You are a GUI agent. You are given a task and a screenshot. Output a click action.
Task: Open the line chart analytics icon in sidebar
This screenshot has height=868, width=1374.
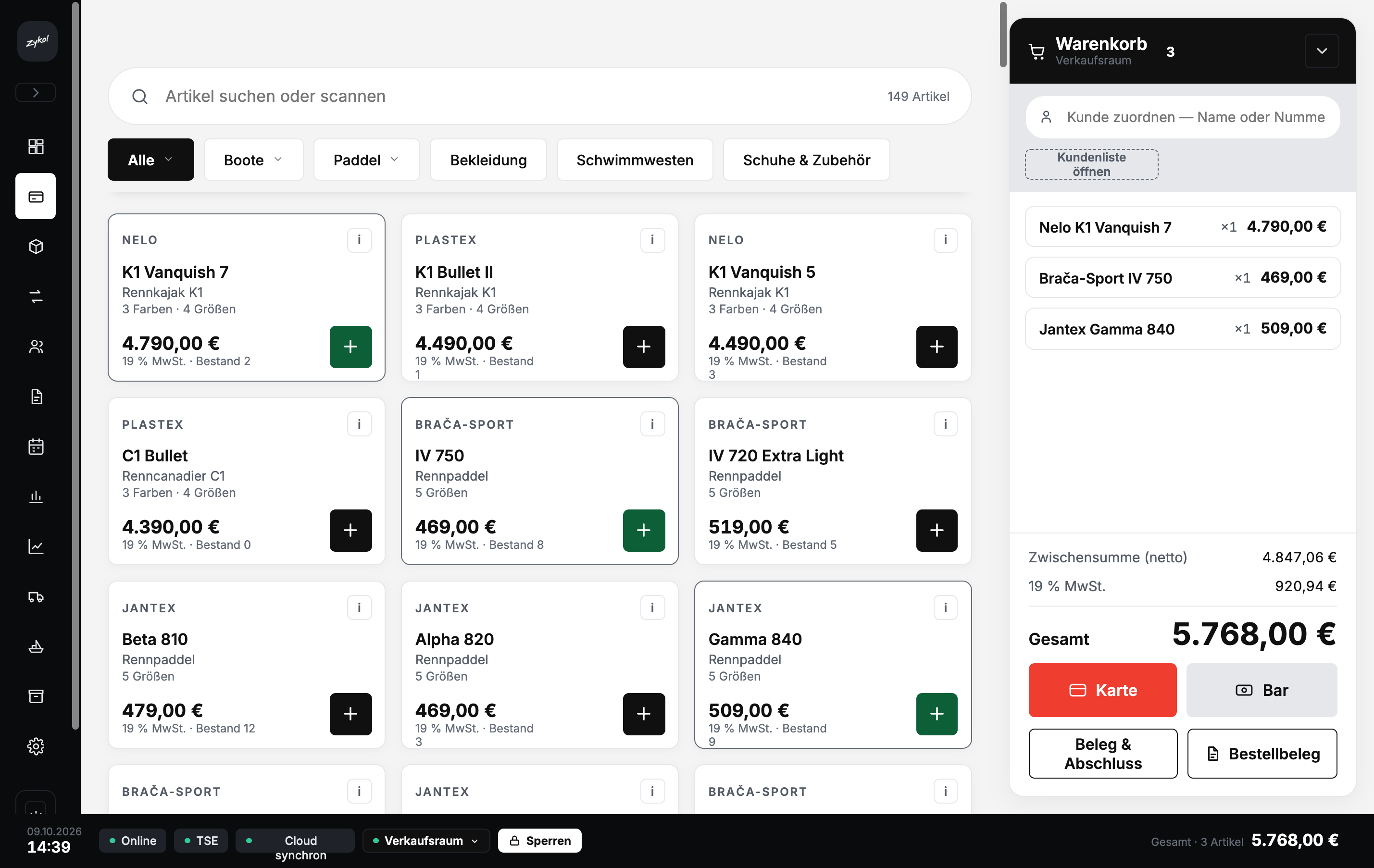(36, 547)
